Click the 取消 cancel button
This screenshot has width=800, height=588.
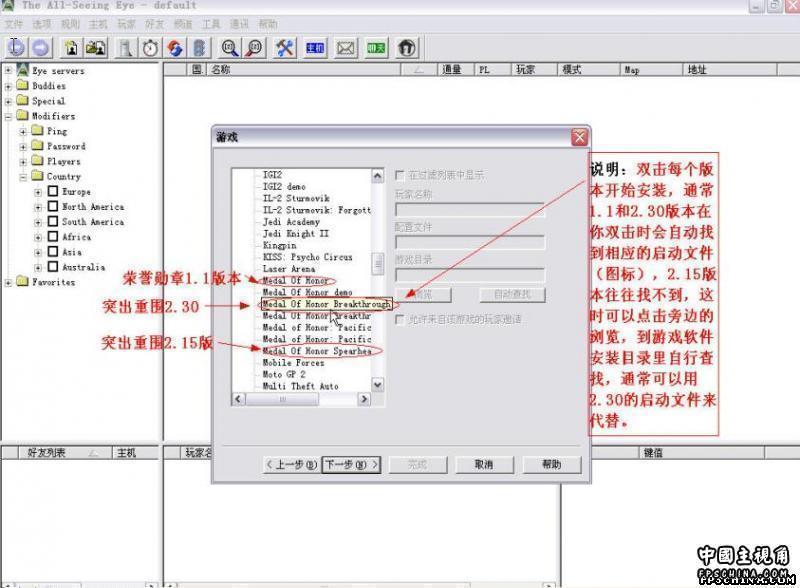[x=484, y=464]
